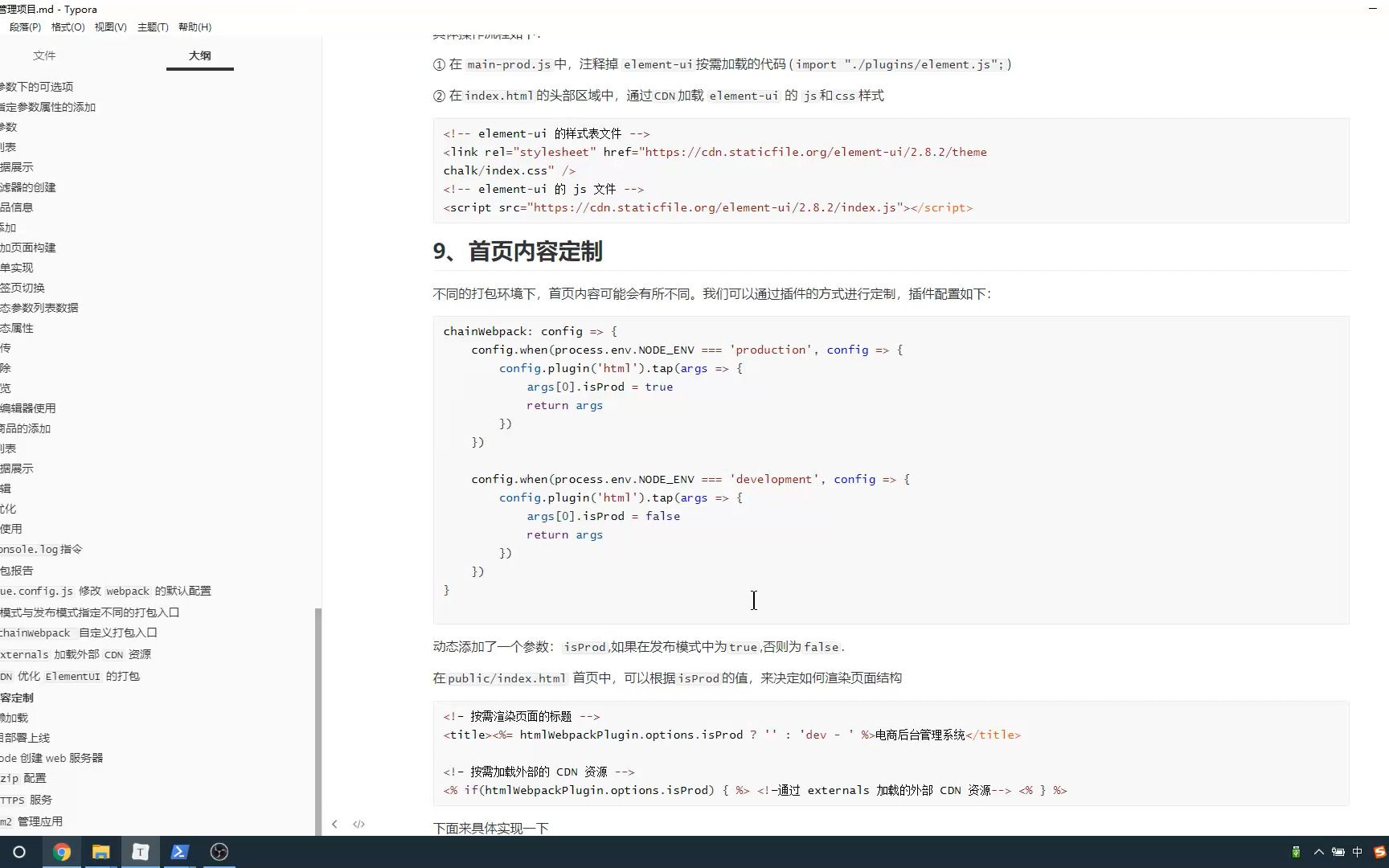Toggle the Chinese input method indicator
The width and height of the screenshot is (1389, 868).
click(x=1358, y=852)
